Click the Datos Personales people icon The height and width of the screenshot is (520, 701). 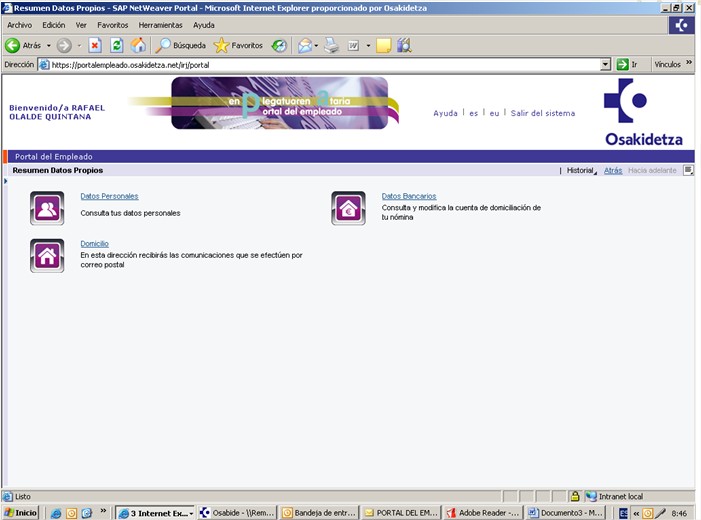pyautogui.click(x=47, y=208)
